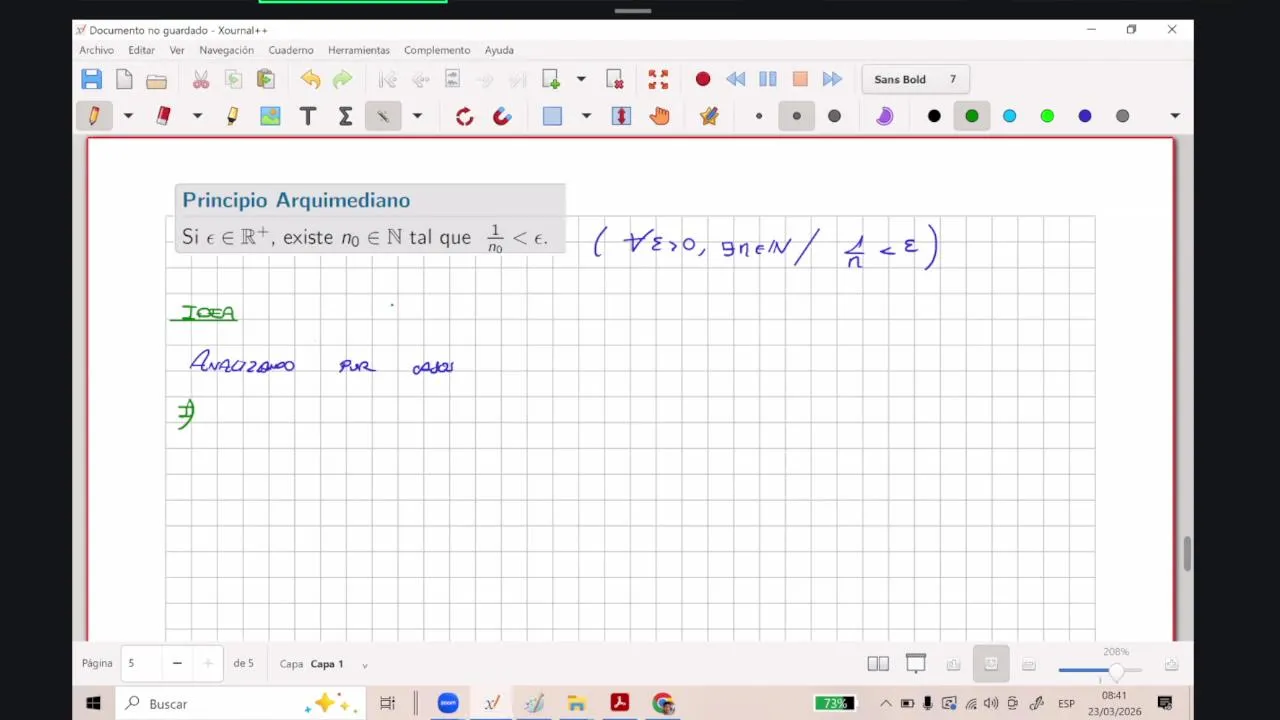
Task: Open the pen options dropdown arrow
Action: click(x=128, y=116)
